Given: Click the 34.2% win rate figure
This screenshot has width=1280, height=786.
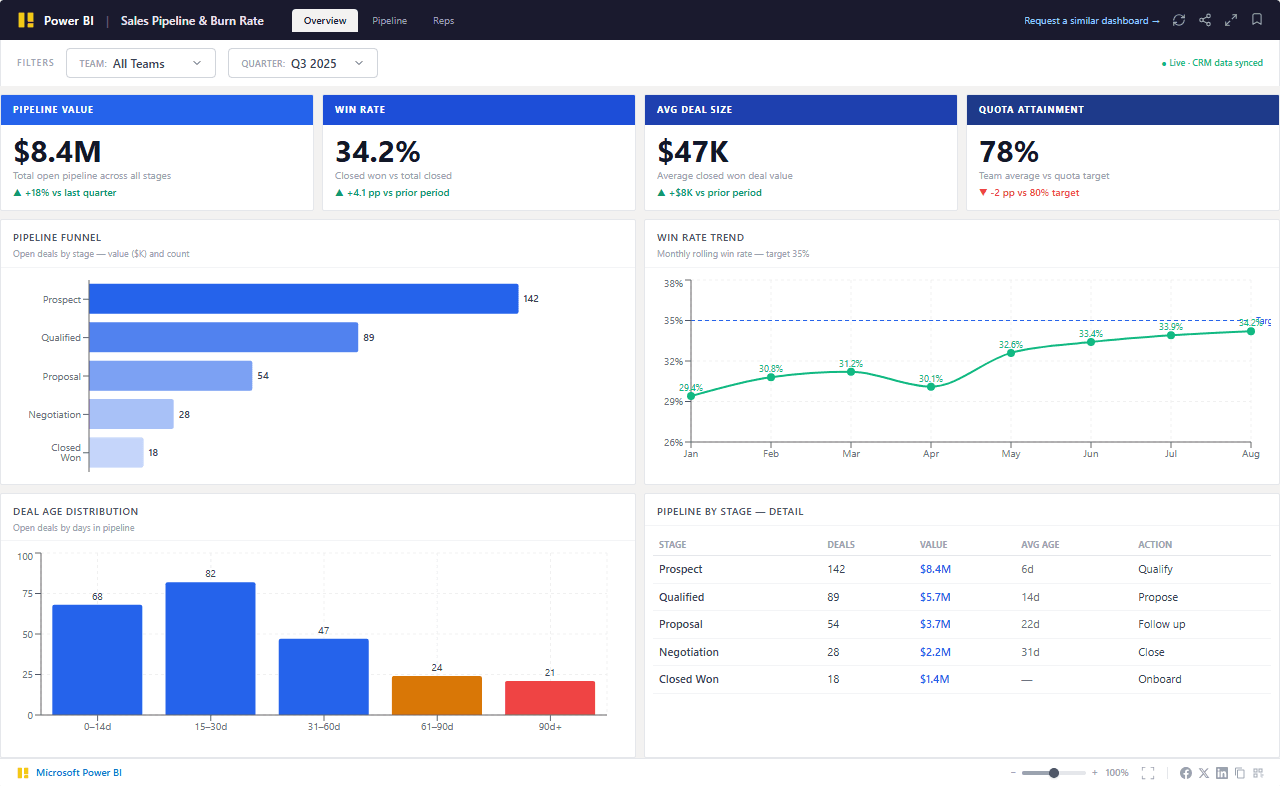Looking at the screenshot, I should 377,151.
